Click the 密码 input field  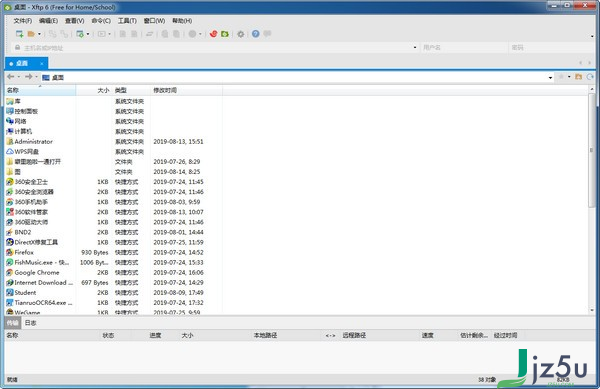[x=551, y=48]
